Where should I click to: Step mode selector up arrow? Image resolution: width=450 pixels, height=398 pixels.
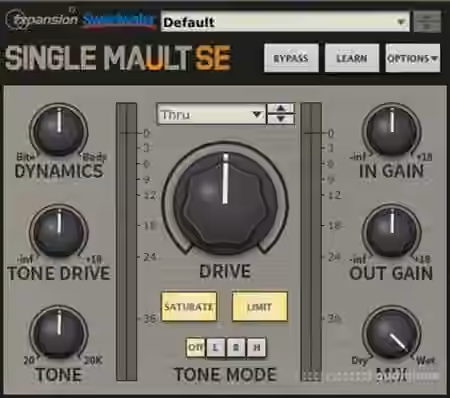(281, 108)
